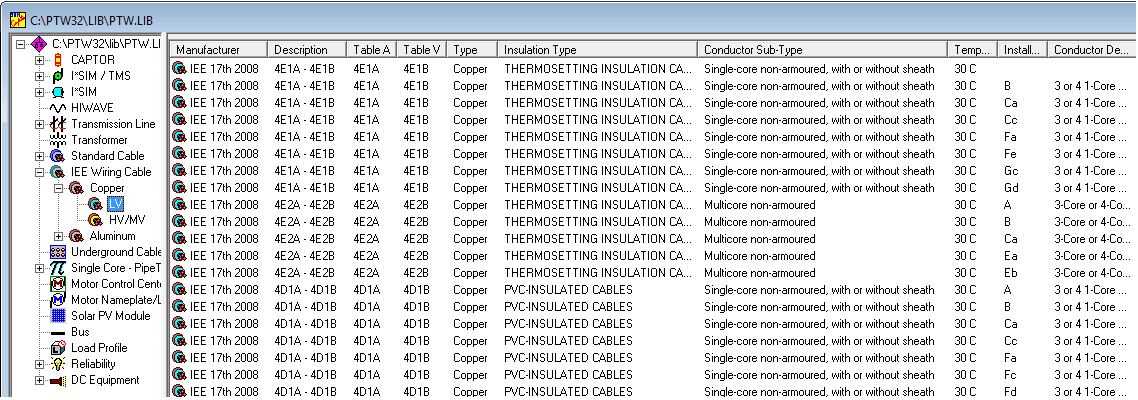The width and height of the screenshot is (1138, 400).
Task: Collapse the Copper subtree node
Action: click(57, 188)
